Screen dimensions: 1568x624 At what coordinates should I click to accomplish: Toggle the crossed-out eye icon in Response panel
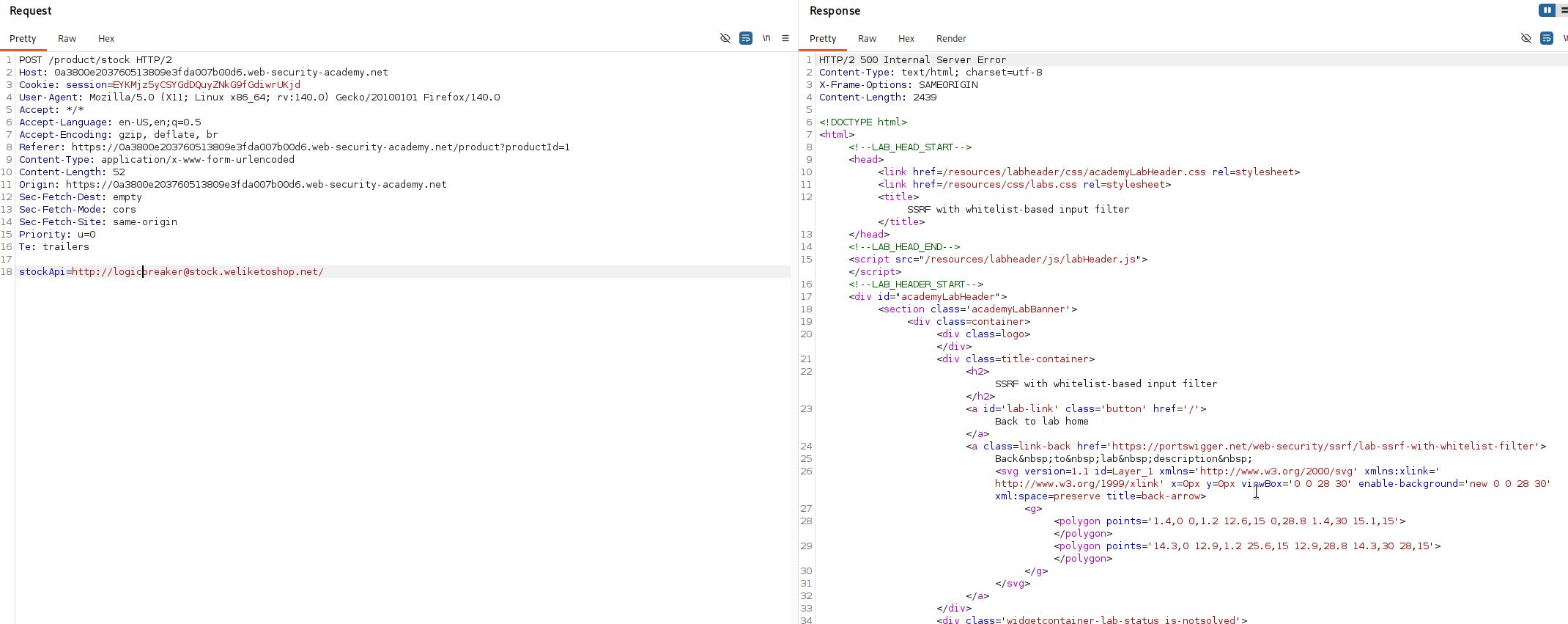[x=1526, y=38]
